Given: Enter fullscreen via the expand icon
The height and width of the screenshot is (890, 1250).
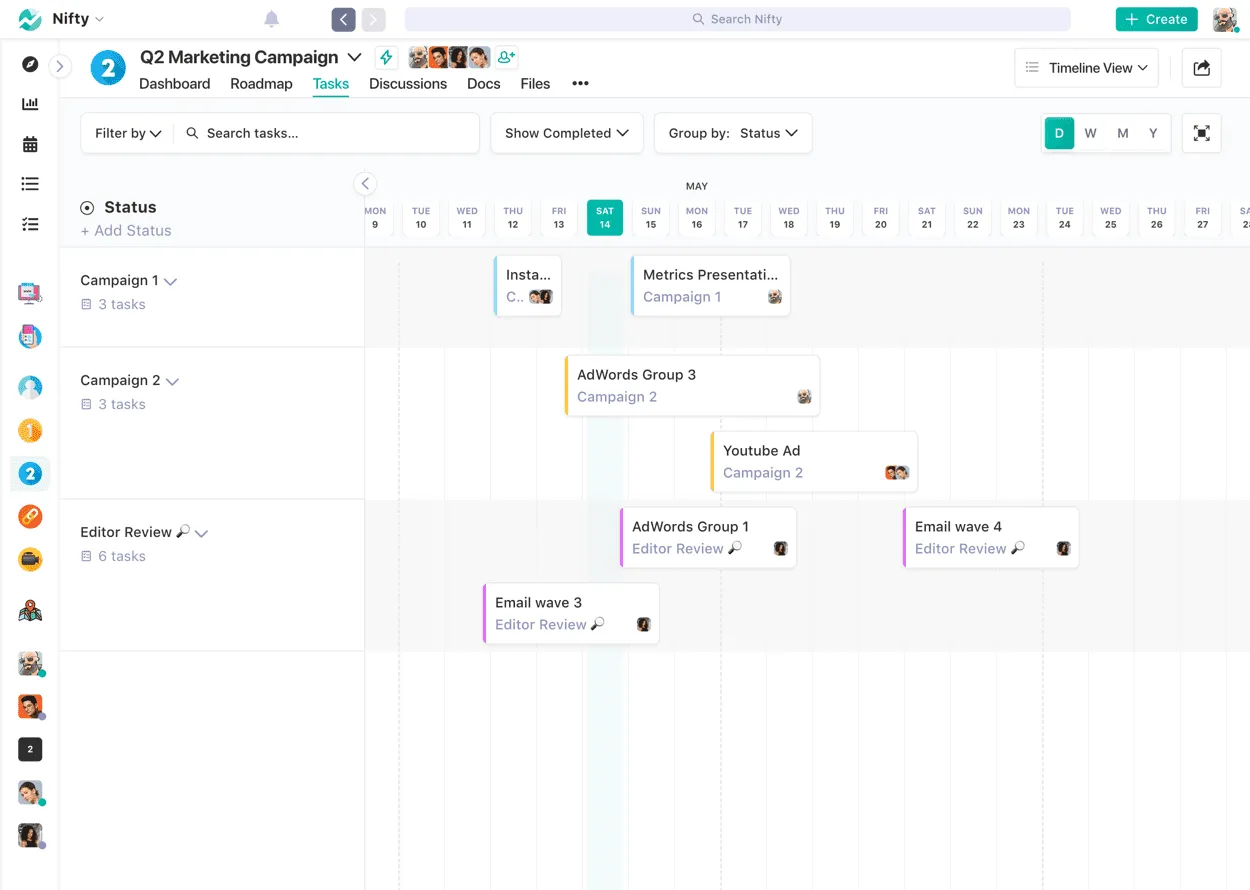Looking at the screenshot, I should [1201, 132].
